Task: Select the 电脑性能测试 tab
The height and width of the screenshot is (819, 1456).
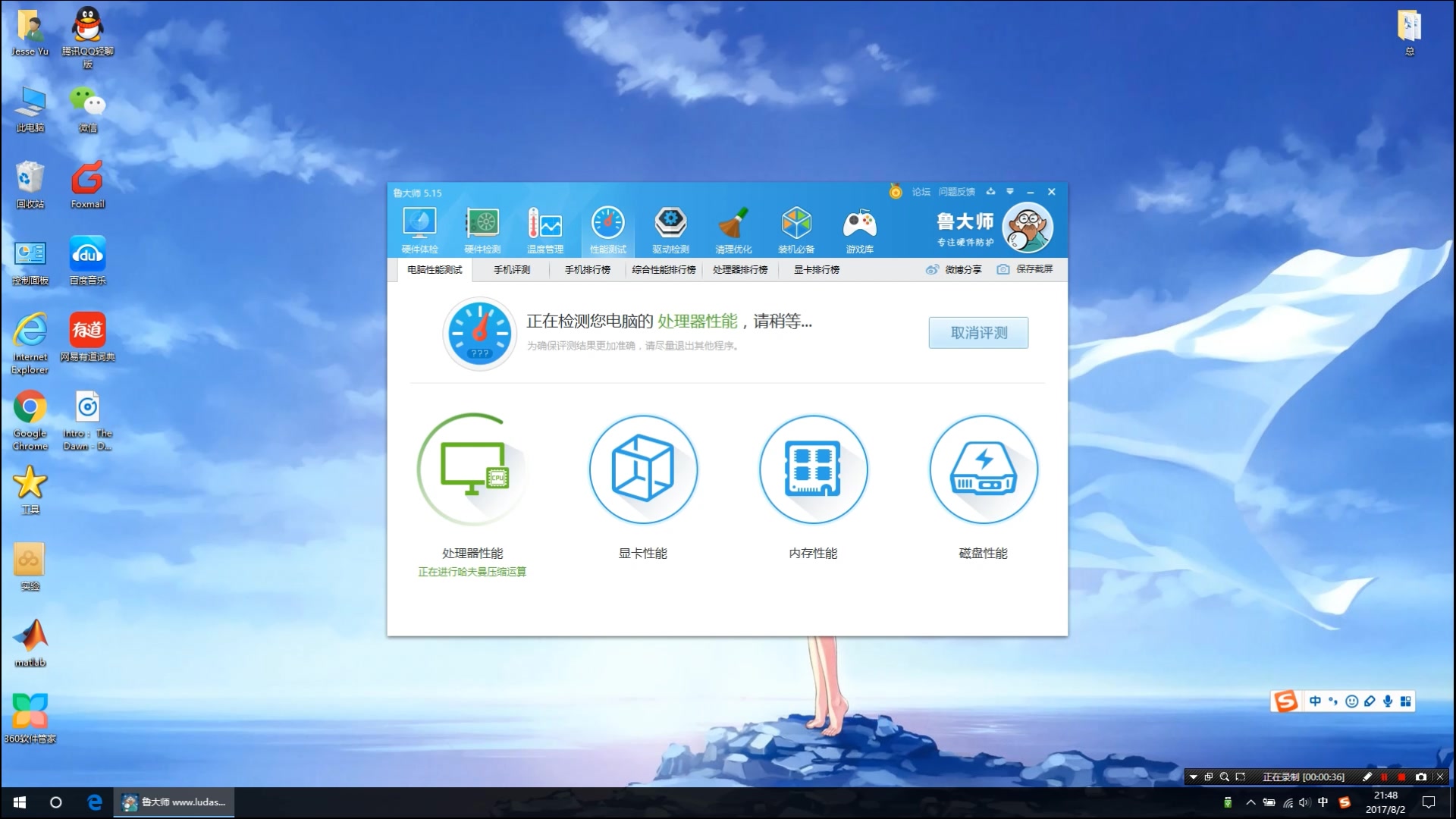Action: pos(435,270)
